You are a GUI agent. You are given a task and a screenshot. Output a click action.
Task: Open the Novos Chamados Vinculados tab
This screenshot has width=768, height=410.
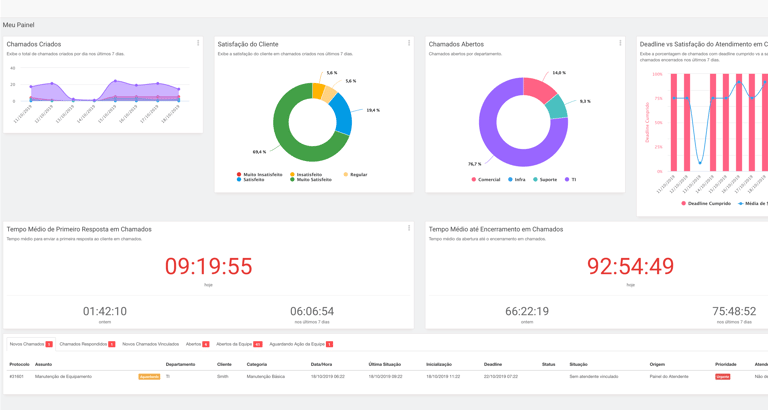click(x=150, y=344)
